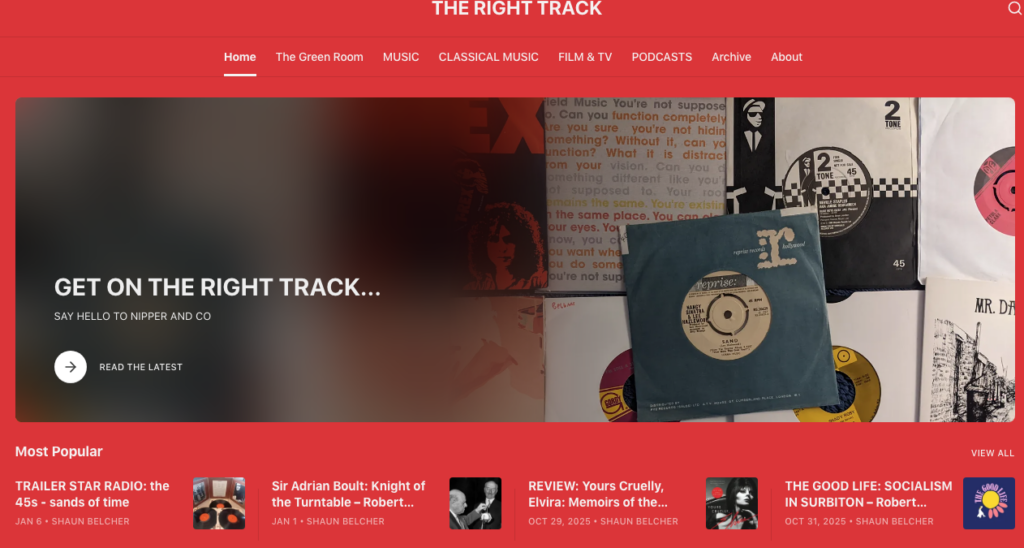Visit the Archive page

731,57
